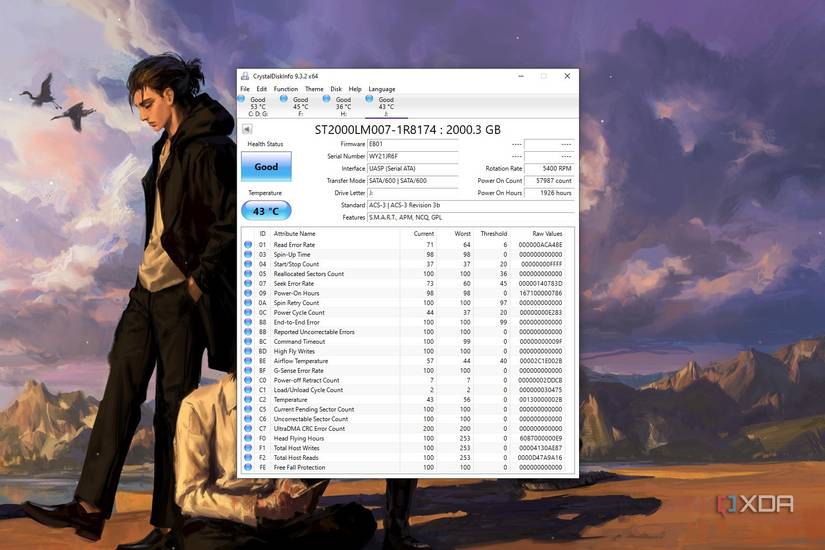
Task: Click status orb of F: disk
Action: click(x=284, y=99)
